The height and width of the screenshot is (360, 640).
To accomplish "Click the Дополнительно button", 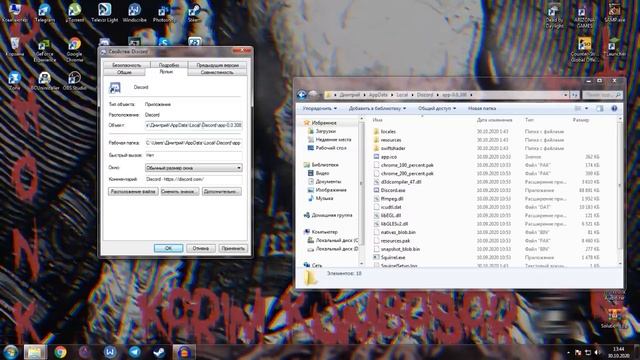I will coord(222,191).
